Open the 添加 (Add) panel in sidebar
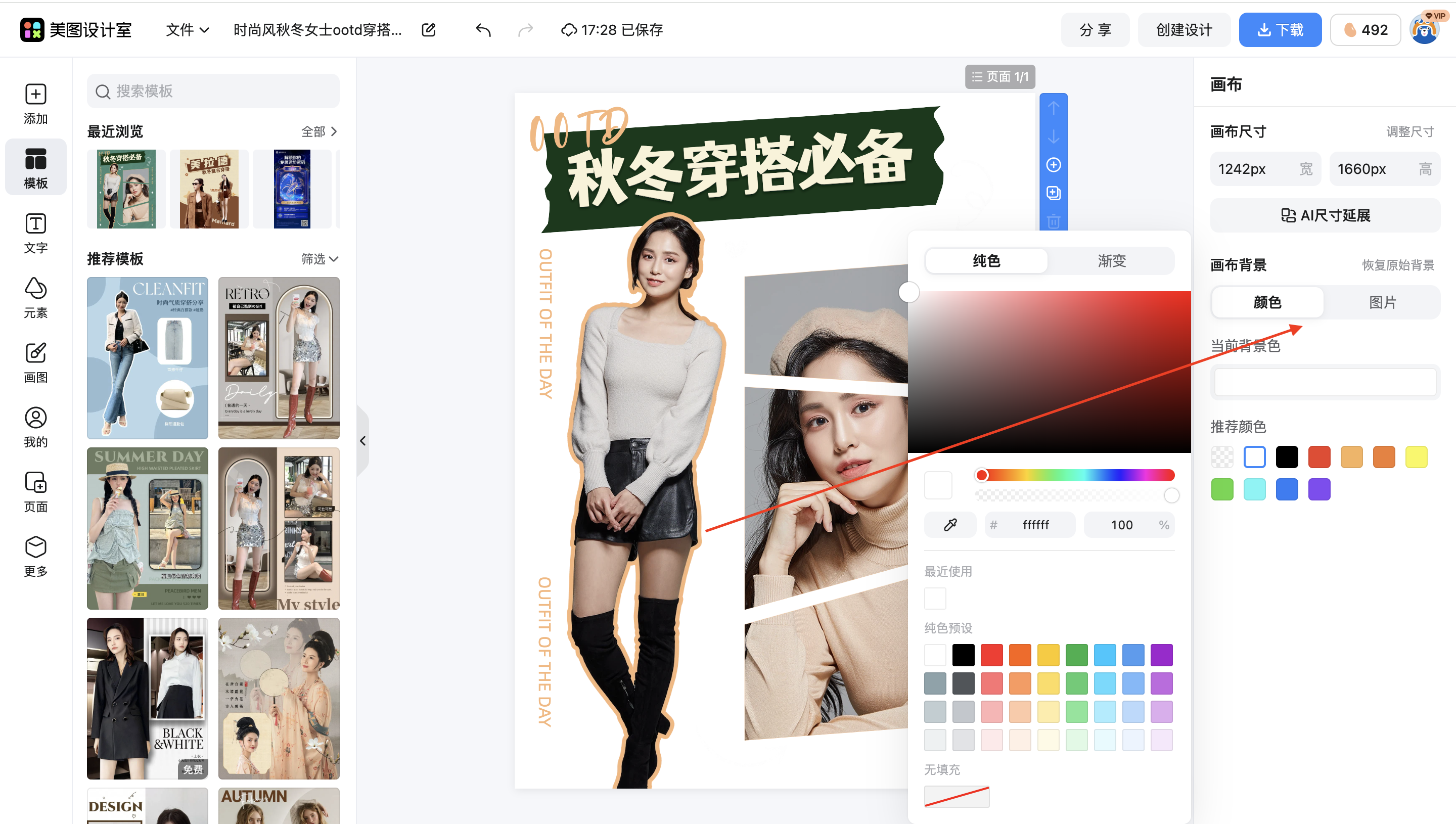 tap(35, 104)
